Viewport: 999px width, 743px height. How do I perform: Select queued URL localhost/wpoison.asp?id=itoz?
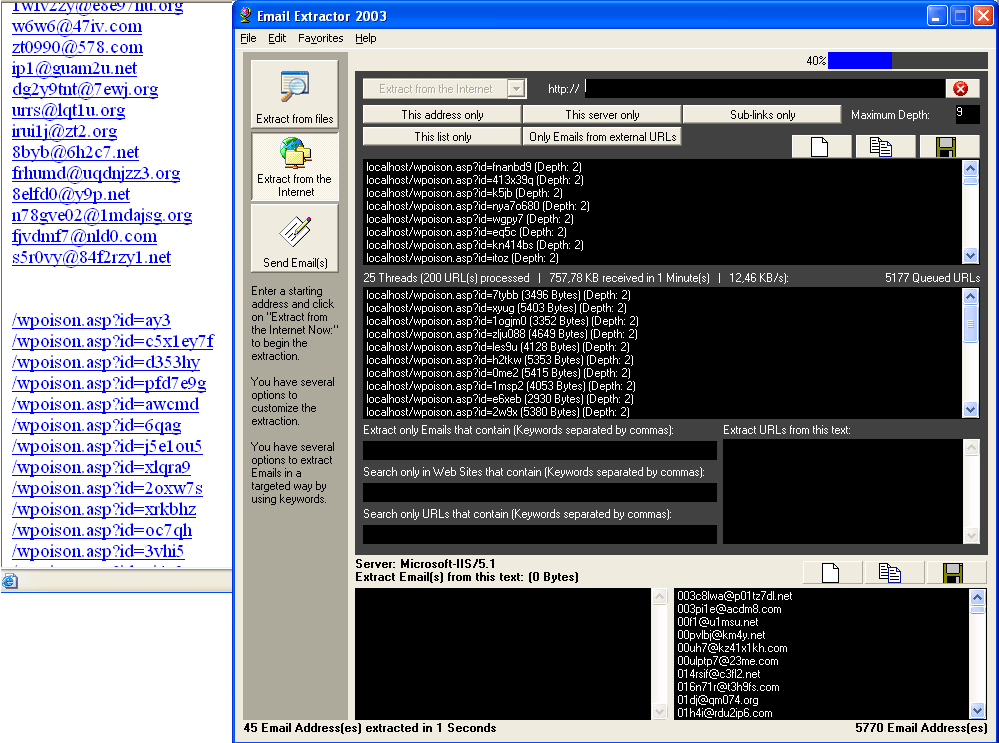463,258
